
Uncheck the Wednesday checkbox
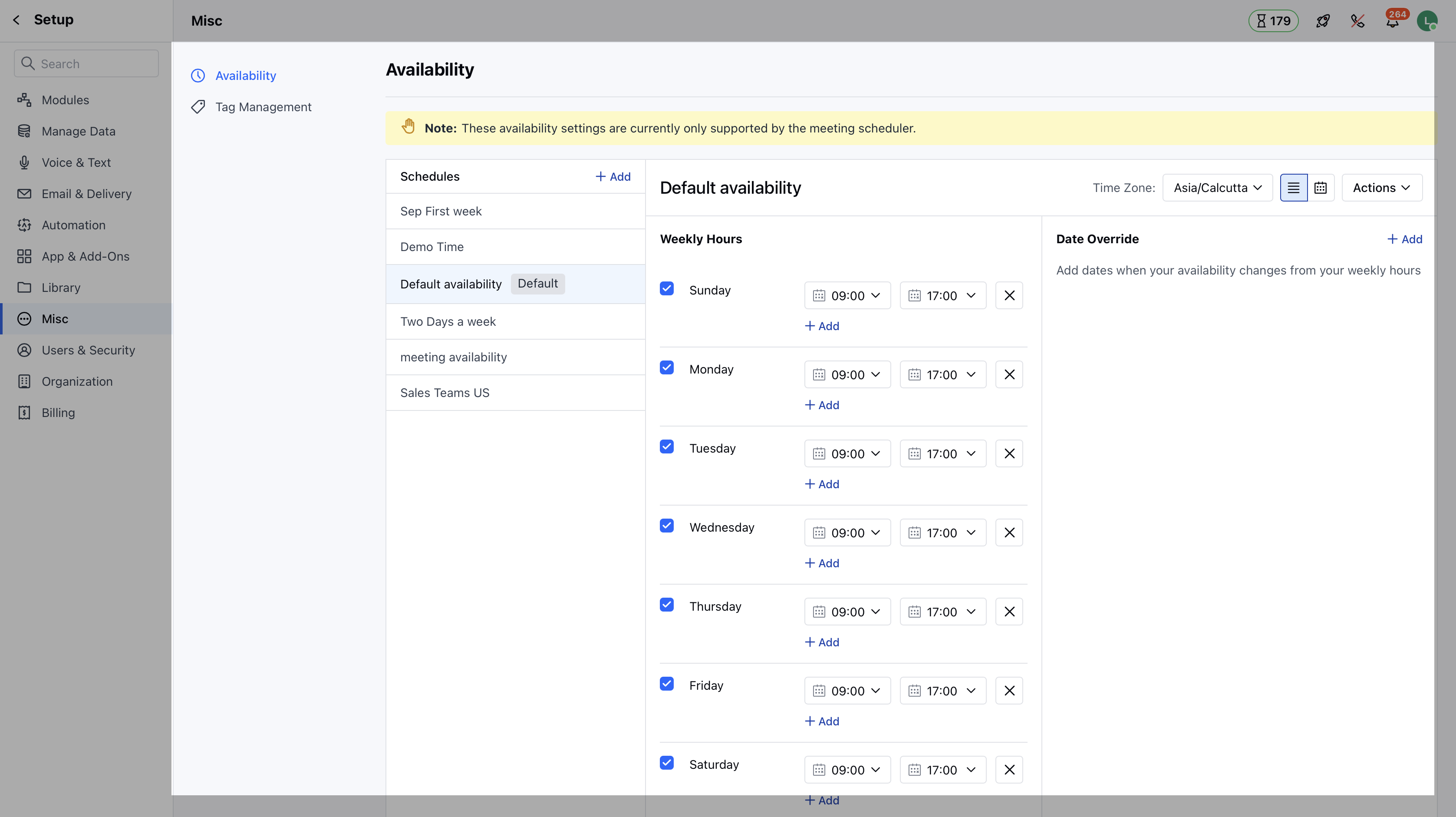tap(666, 526)
